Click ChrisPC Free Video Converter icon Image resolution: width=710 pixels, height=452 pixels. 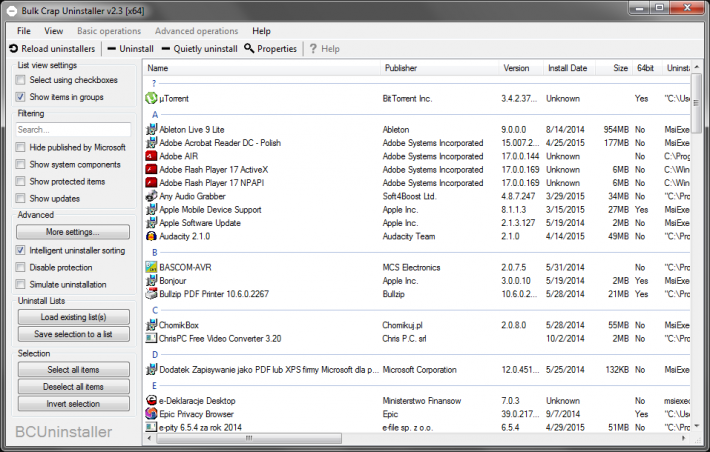click(x=151, y=338)
